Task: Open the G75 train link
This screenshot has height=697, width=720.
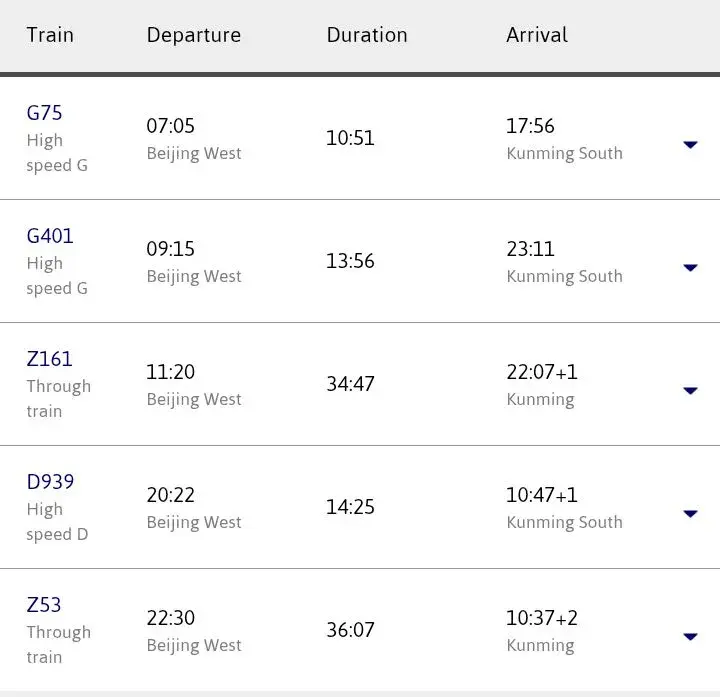Action: (44, 113)
